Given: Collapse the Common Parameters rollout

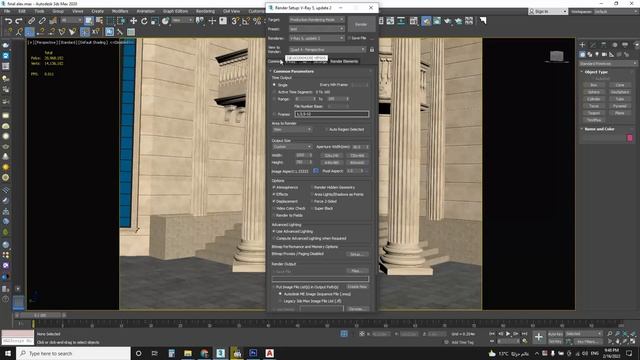Looking at the screenshot, I should point(294,71).
